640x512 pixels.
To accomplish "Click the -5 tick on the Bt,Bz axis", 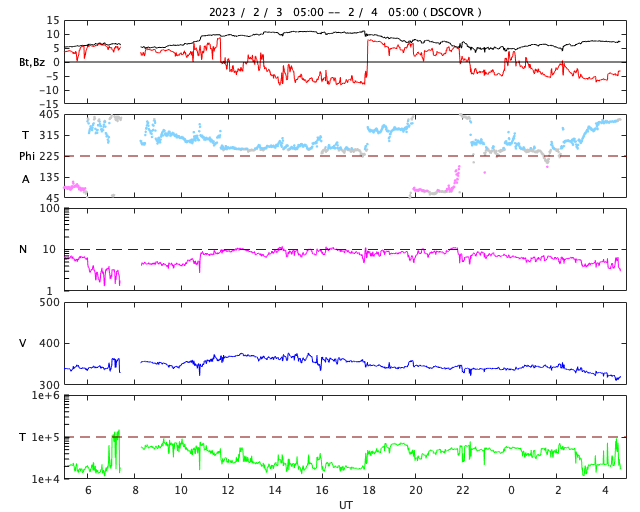I will coord(51,76).
